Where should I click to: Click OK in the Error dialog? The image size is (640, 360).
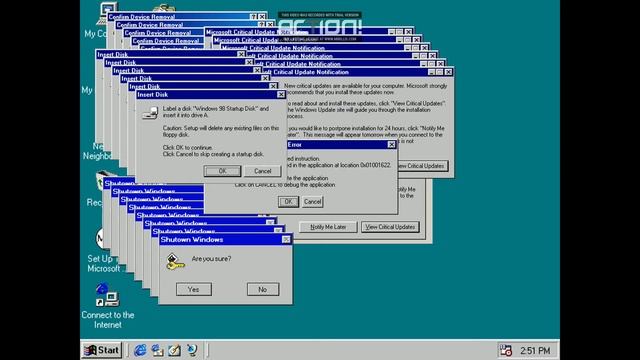coord(288,202)
